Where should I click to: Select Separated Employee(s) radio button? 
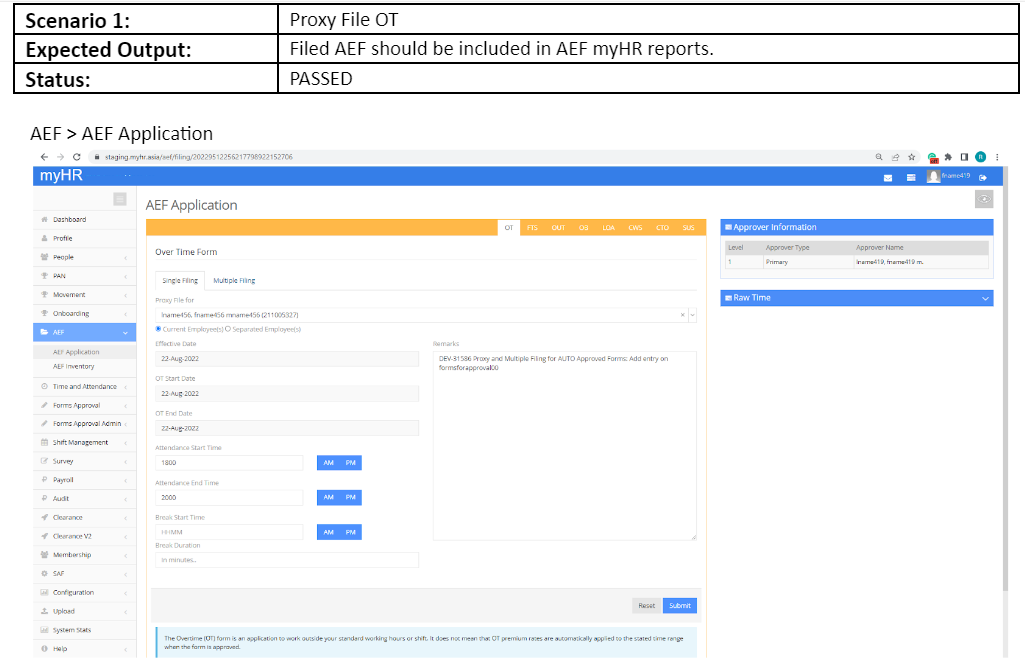point(227,329)
